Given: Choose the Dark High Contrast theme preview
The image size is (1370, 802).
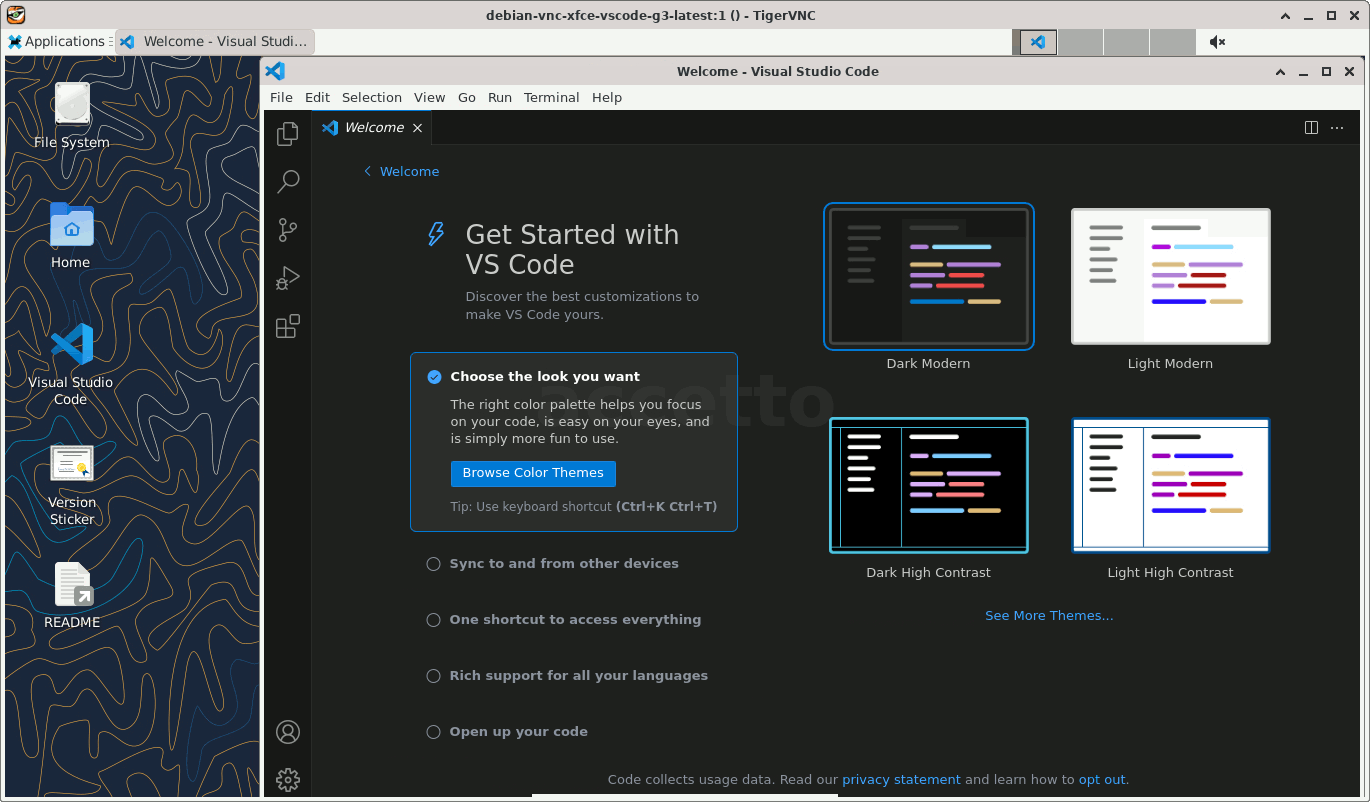Looking at the screenshot, I should coord(929,485).
